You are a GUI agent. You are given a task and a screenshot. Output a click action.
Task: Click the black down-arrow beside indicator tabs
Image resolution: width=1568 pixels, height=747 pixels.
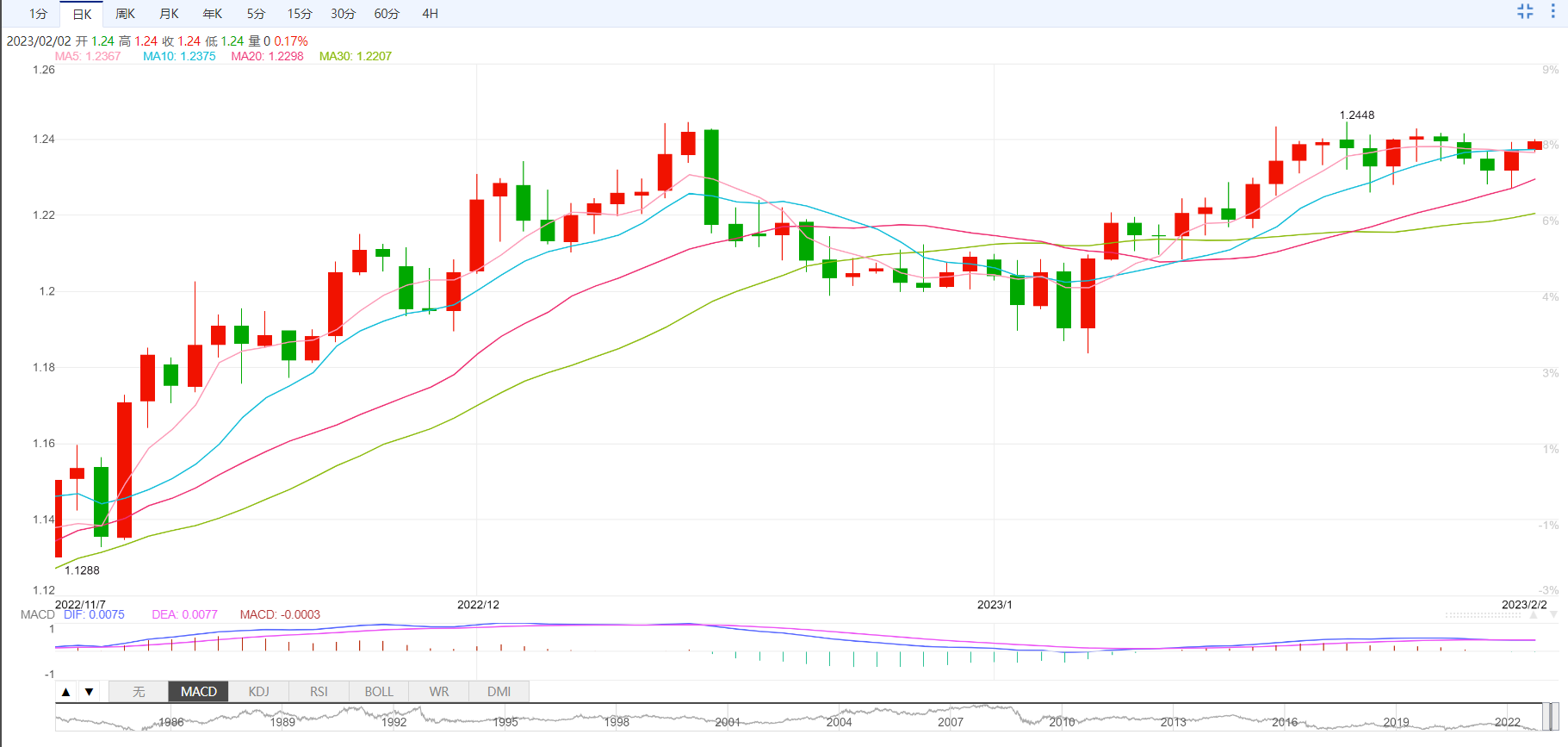coord(89,691)
